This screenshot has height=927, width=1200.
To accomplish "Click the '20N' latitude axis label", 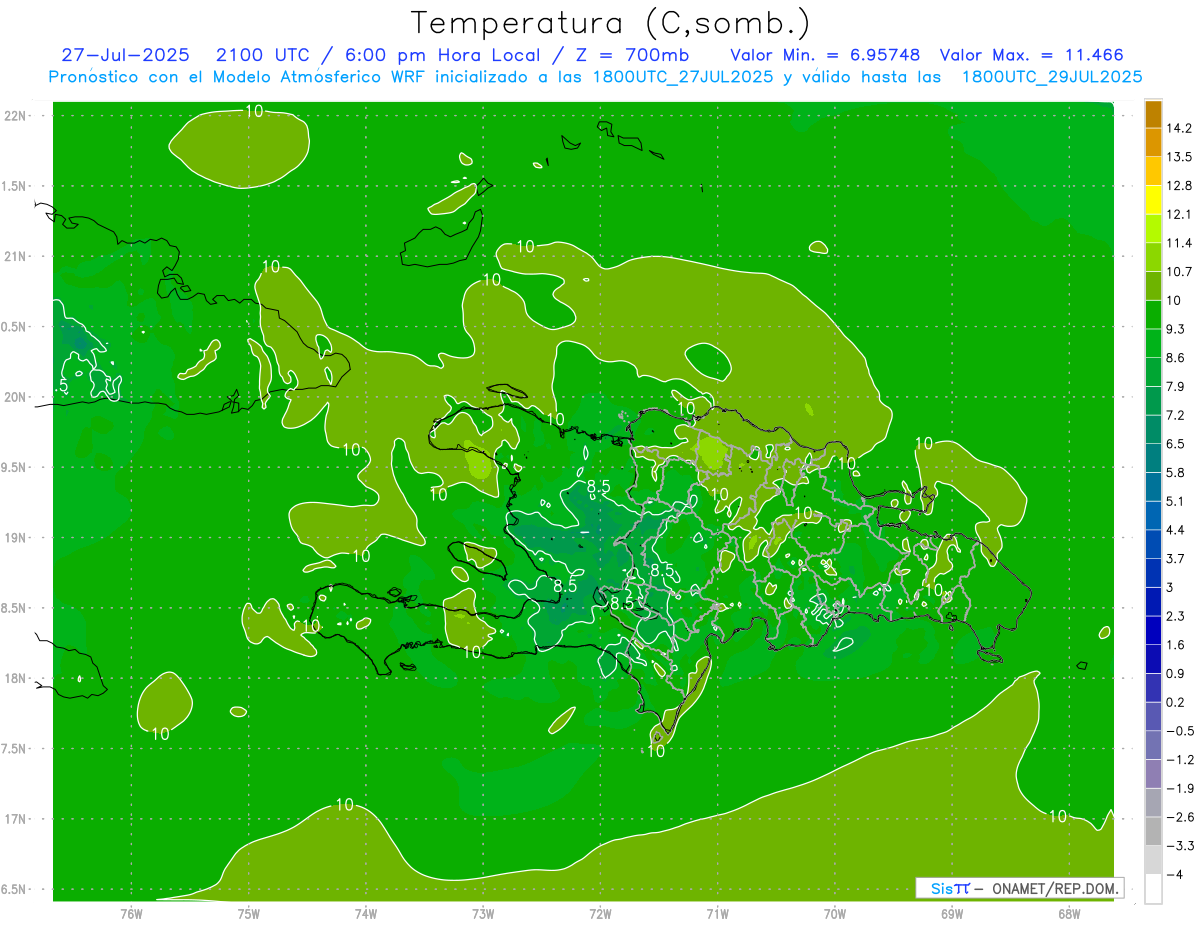I will tap(17, 397).
